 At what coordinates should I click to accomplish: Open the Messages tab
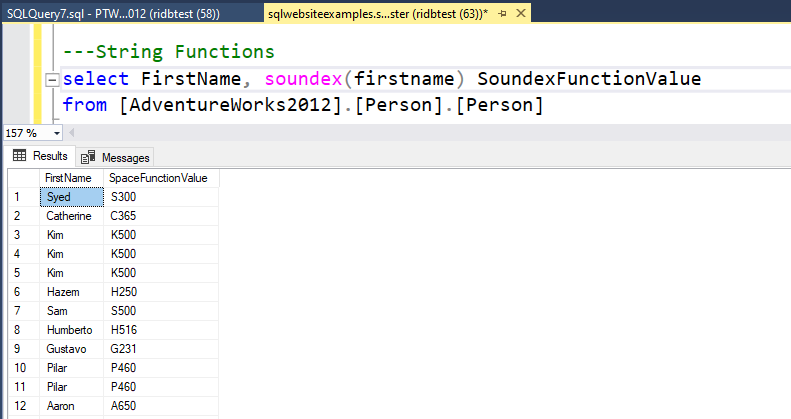click(x=115, y=157)
